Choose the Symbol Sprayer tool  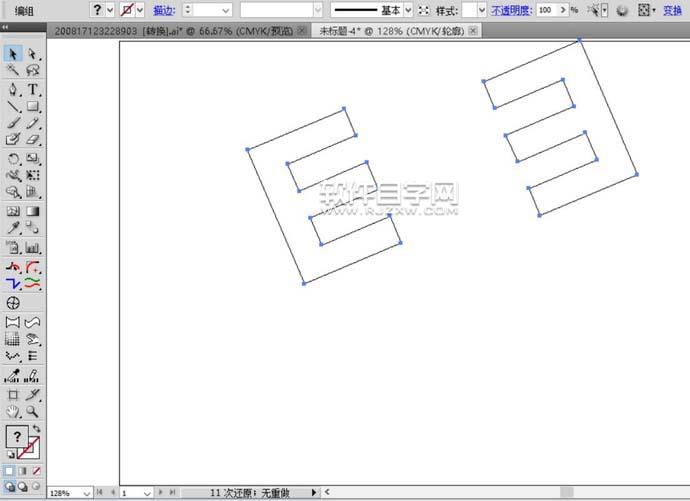click(x=13, y=248)
